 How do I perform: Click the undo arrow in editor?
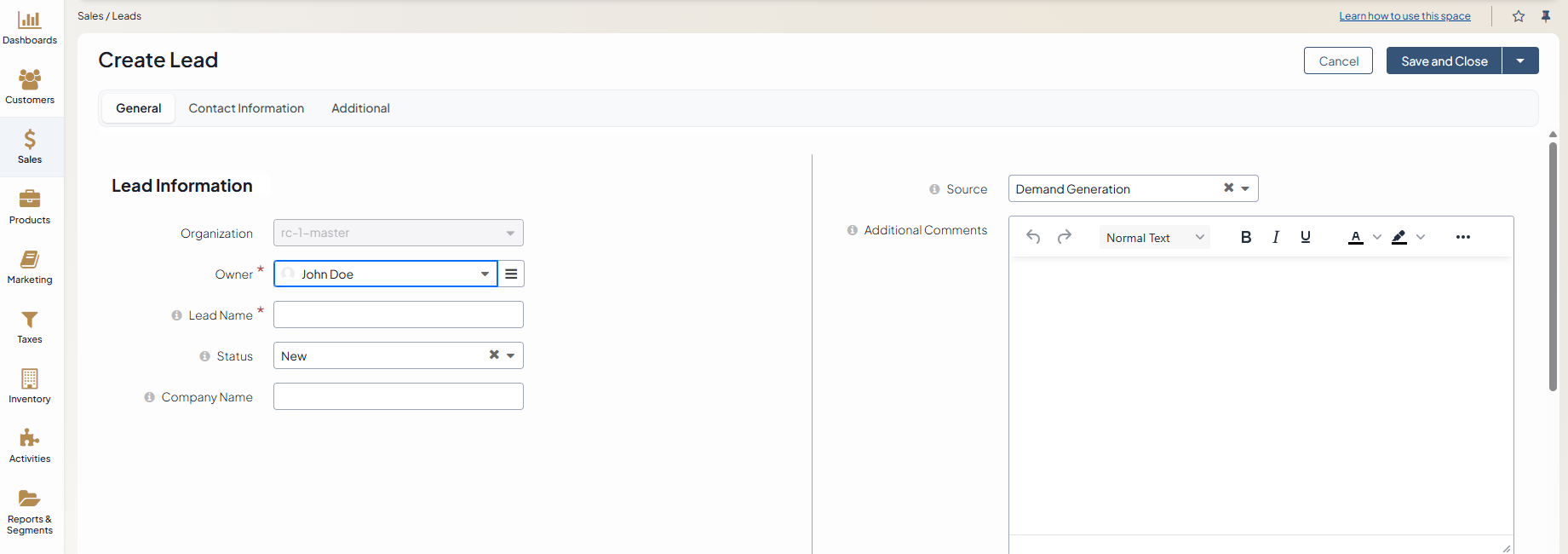[x=1033, y=237]
